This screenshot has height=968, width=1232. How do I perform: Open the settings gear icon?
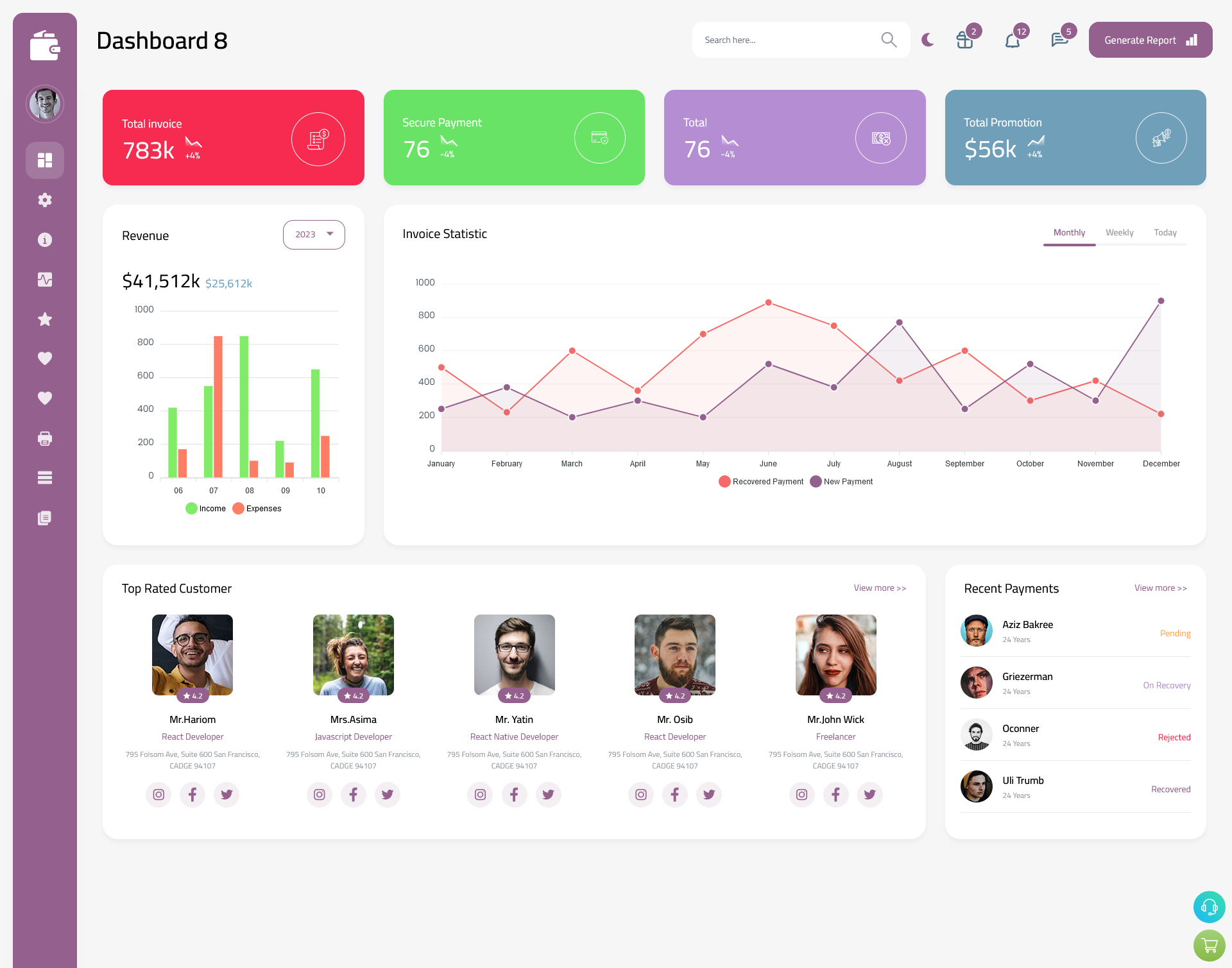tap(45, 199)
